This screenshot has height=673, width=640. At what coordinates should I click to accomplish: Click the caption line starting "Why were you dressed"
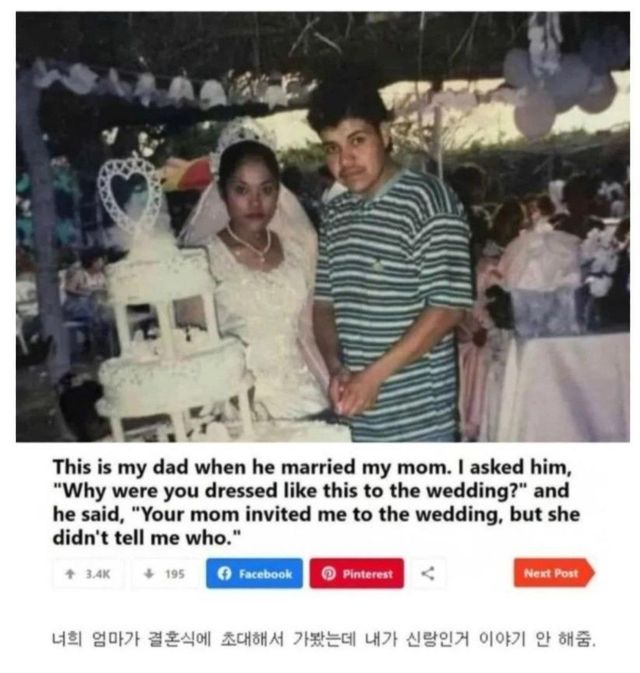[311, 490]
